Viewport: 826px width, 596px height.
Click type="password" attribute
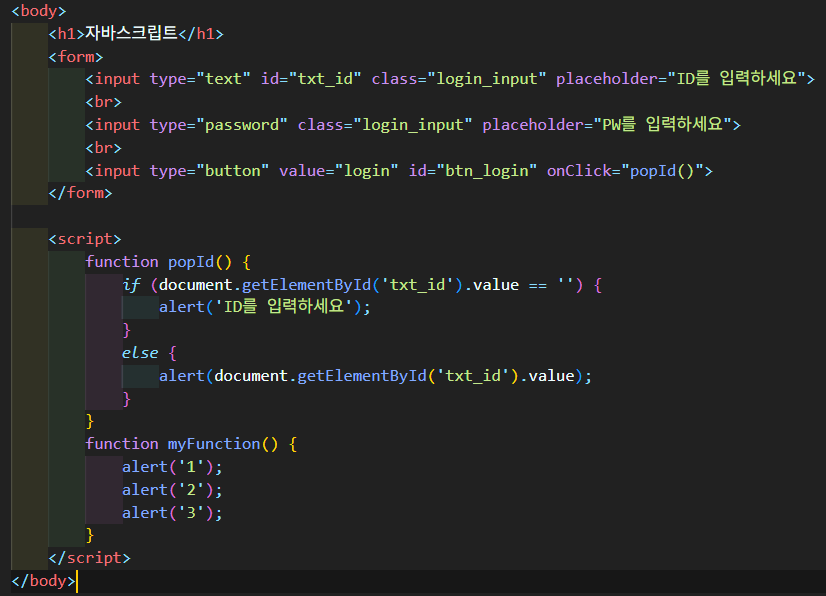click(x=219, y=125)
